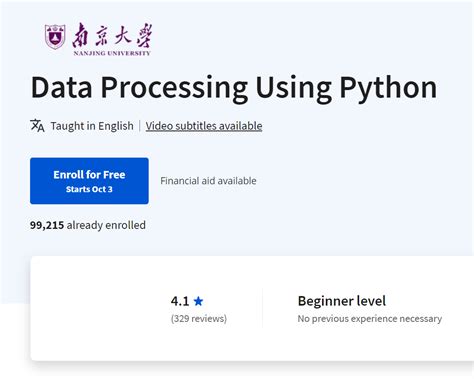
Task: Click the 99,215 already enrolled text
Action: 88,225
